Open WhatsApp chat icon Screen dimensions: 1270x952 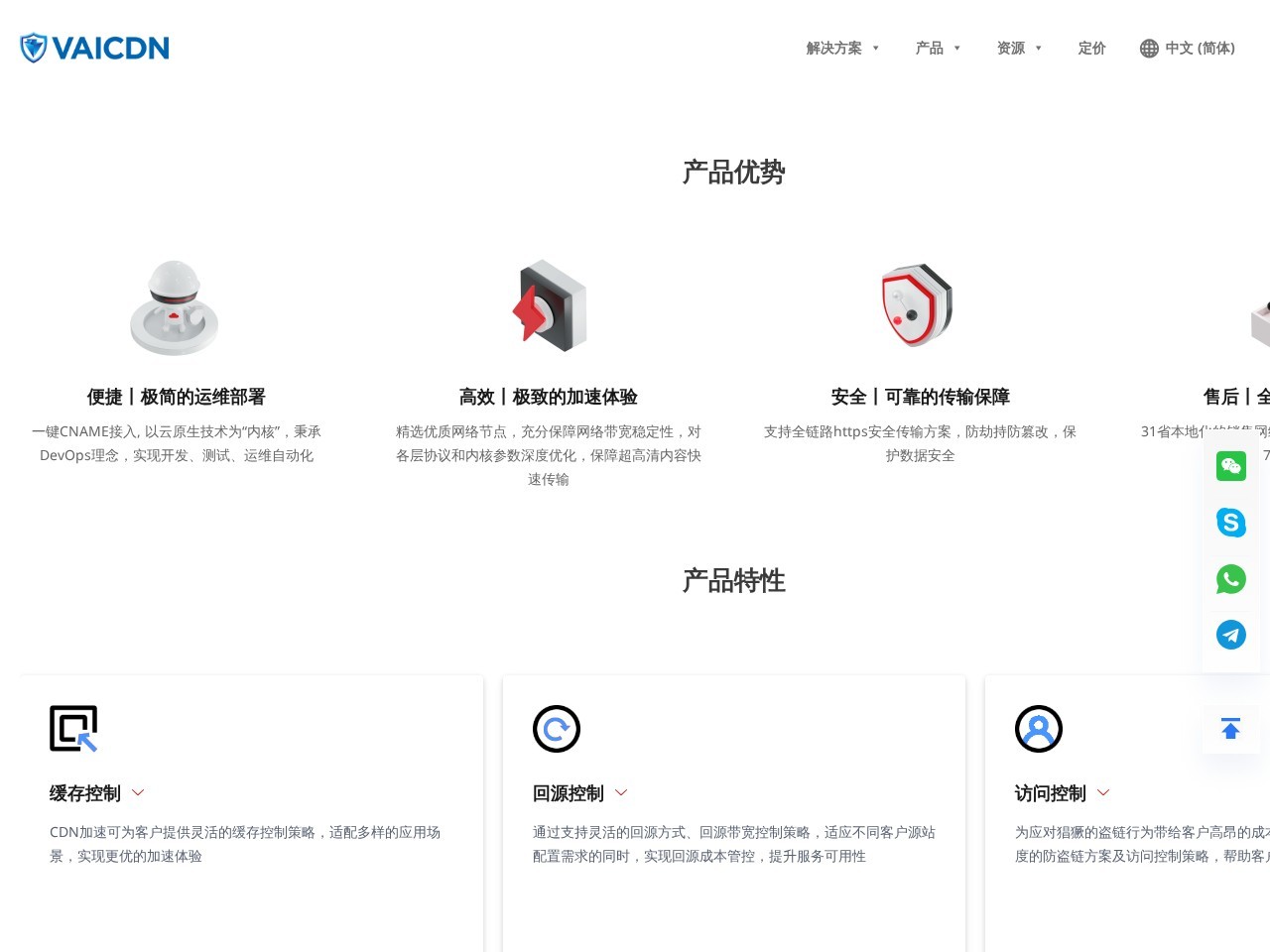1231,579
